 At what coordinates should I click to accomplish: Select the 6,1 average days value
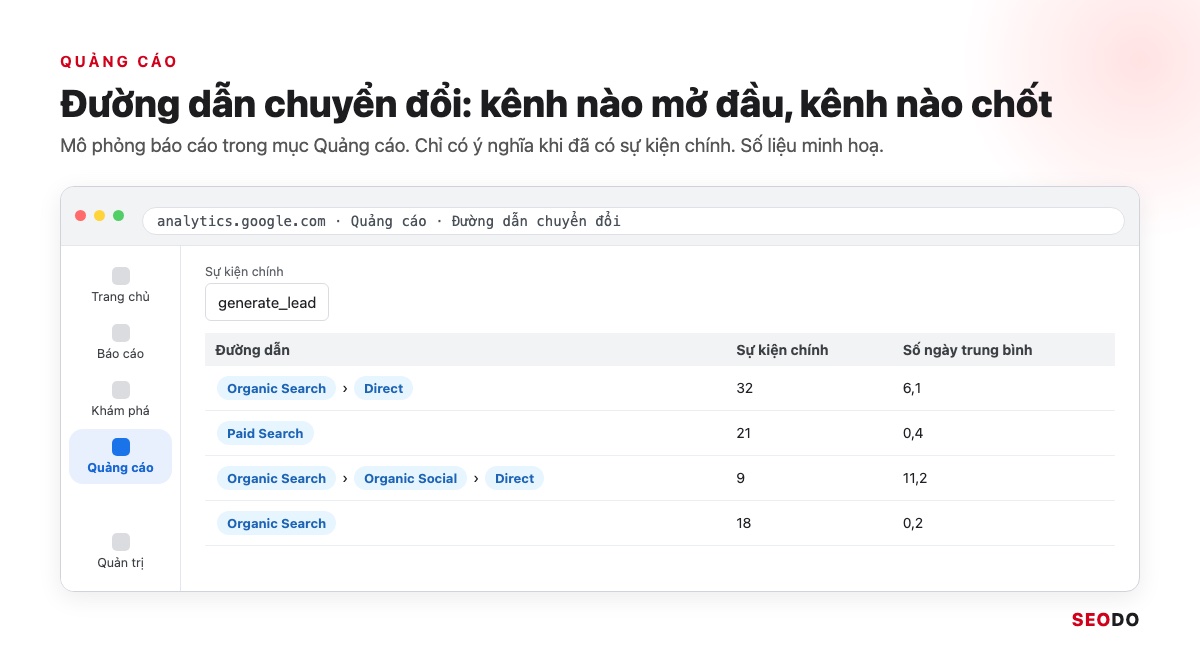[911, 388]
